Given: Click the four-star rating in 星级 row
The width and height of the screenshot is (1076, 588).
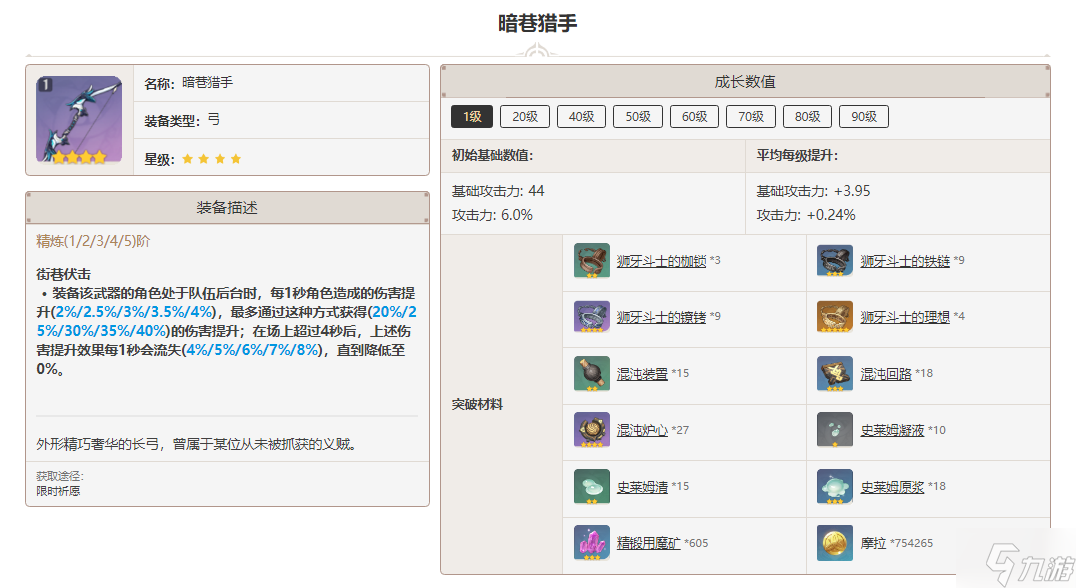Looking at the screenshot, I should point(211,159).
